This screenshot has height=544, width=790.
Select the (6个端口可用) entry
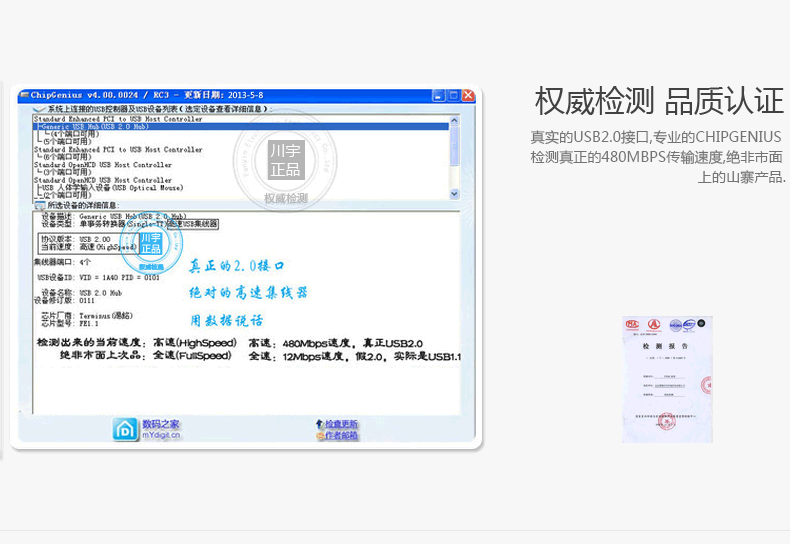[x=67, y=157]
